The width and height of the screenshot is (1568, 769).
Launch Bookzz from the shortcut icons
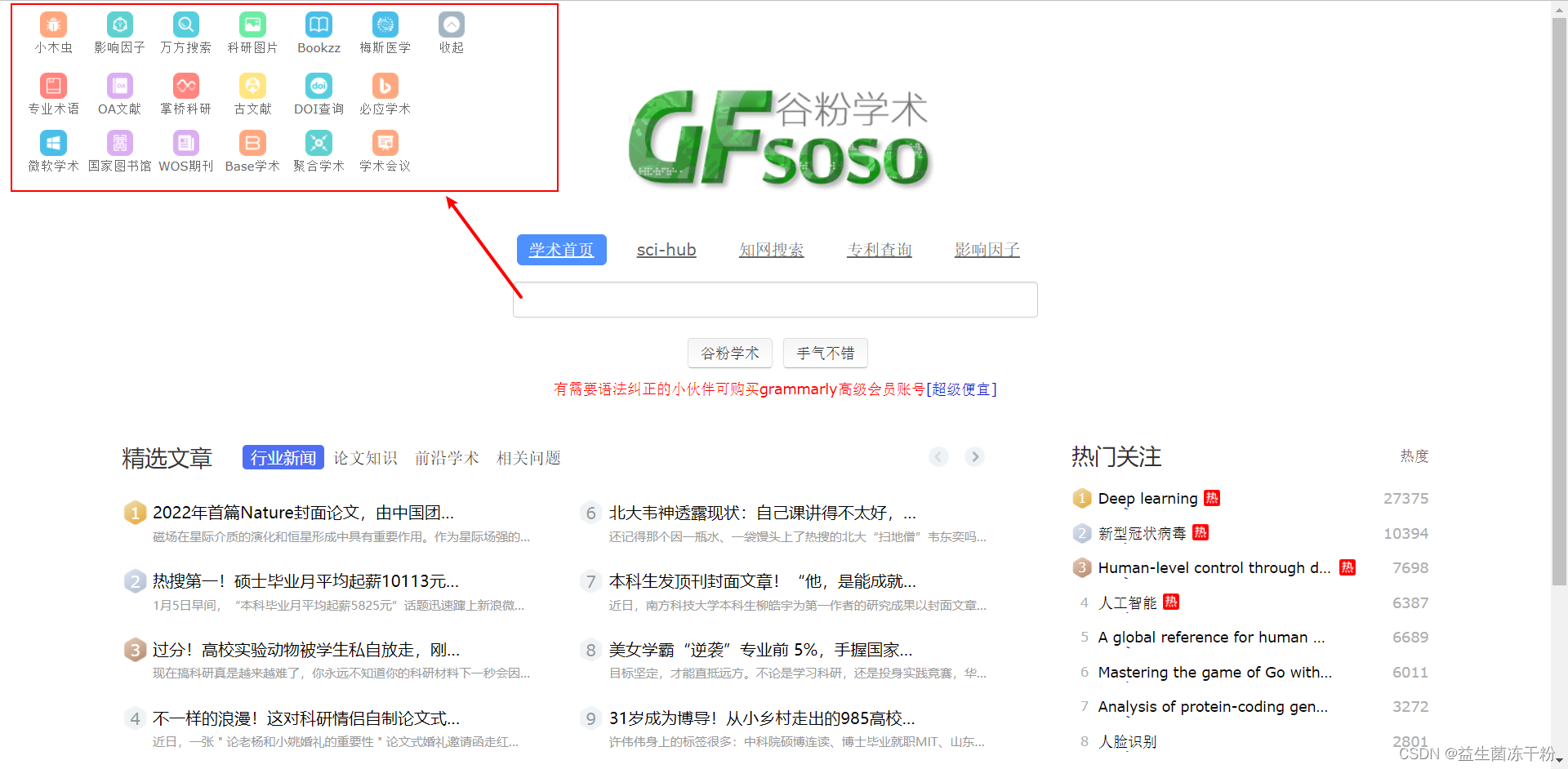pos(318,24)
